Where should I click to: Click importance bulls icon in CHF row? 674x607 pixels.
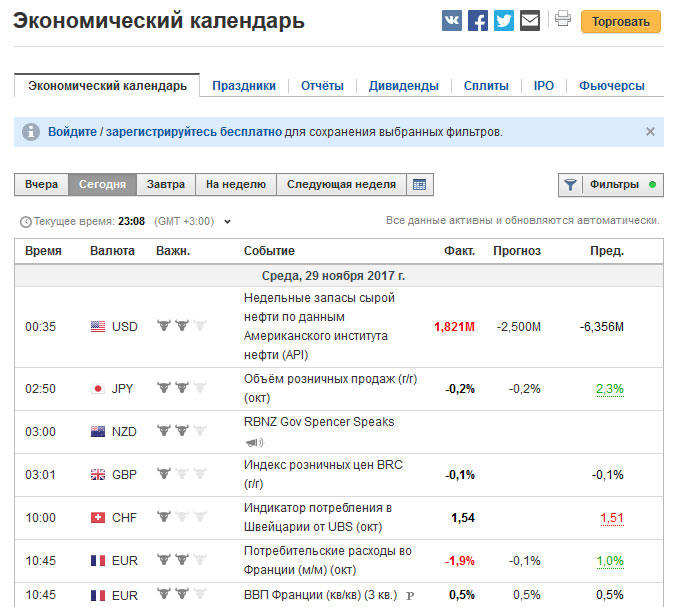coord(181,516)
